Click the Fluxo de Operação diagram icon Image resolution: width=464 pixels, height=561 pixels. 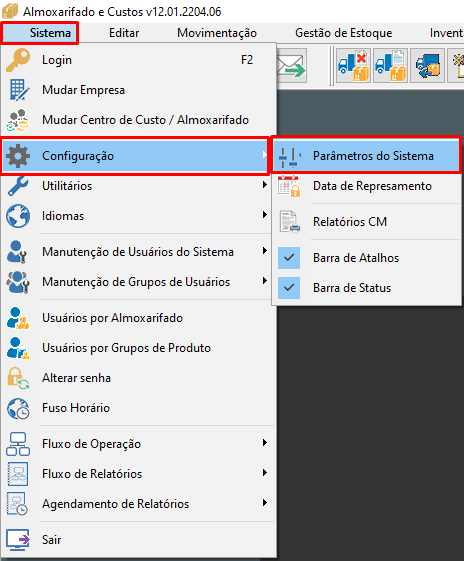(18, 444)
